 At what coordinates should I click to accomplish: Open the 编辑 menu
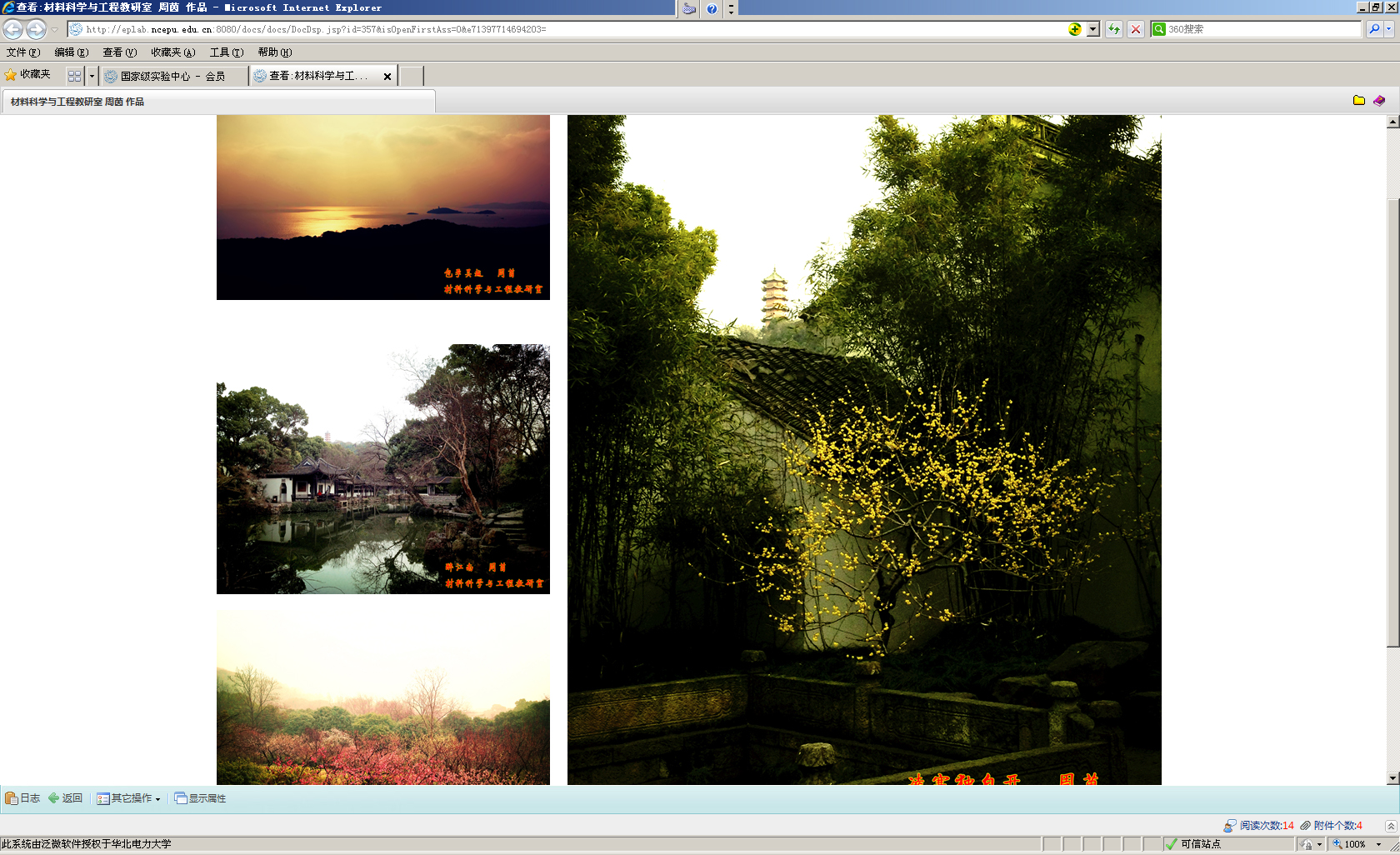click(x=71, y=52)
